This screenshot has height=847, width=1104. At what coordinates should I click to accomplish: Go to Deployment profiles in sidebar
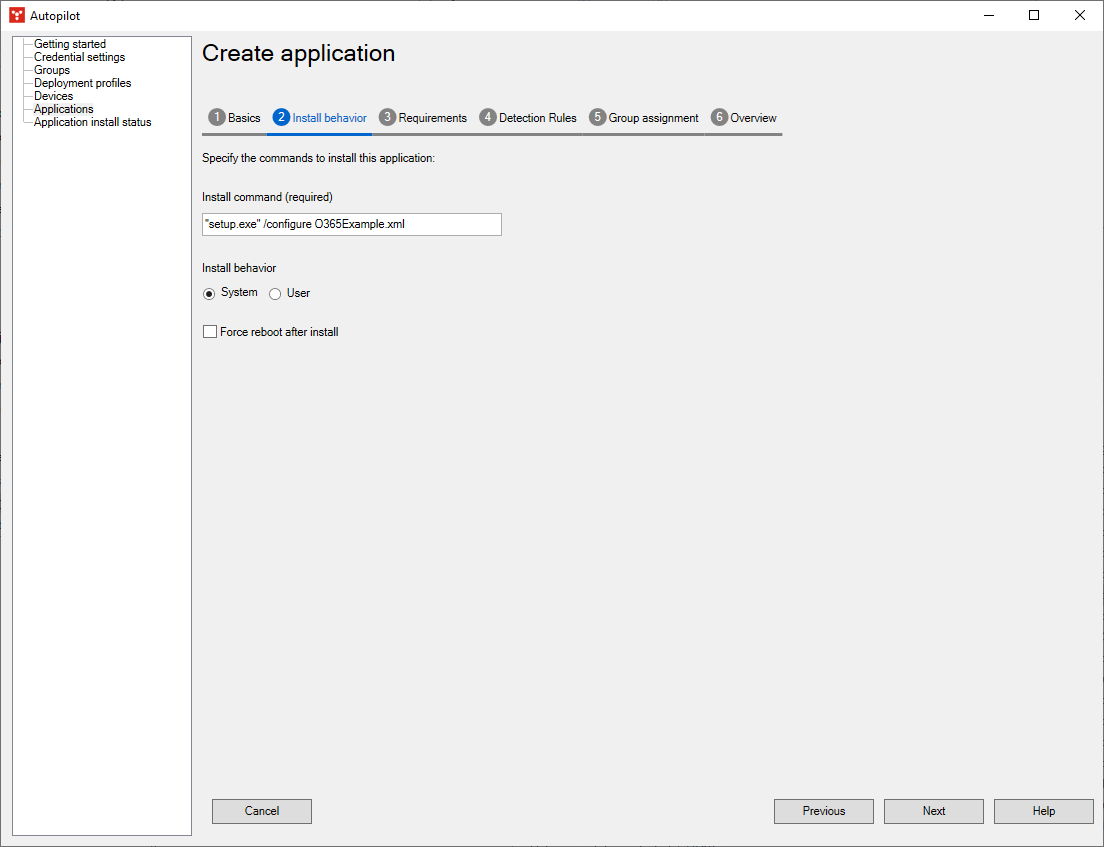tap(82, 83)
